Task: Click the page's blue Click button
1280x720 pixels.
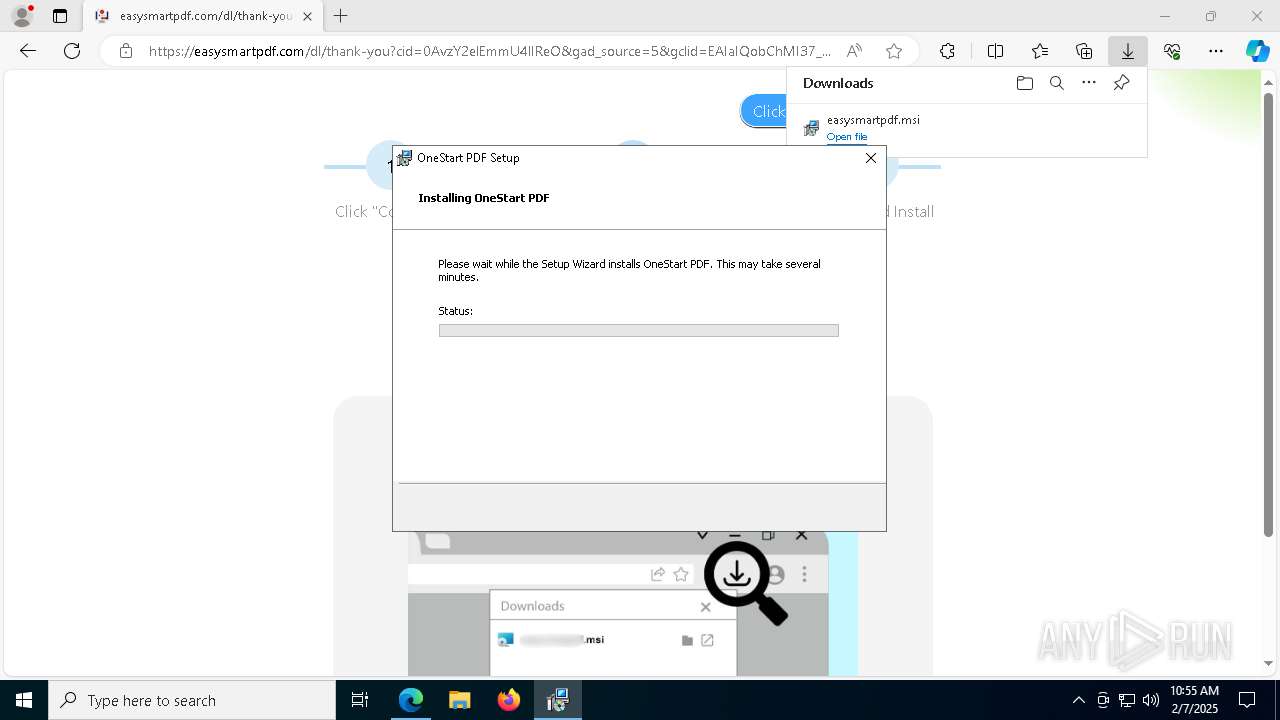Action: coord(764,111)
